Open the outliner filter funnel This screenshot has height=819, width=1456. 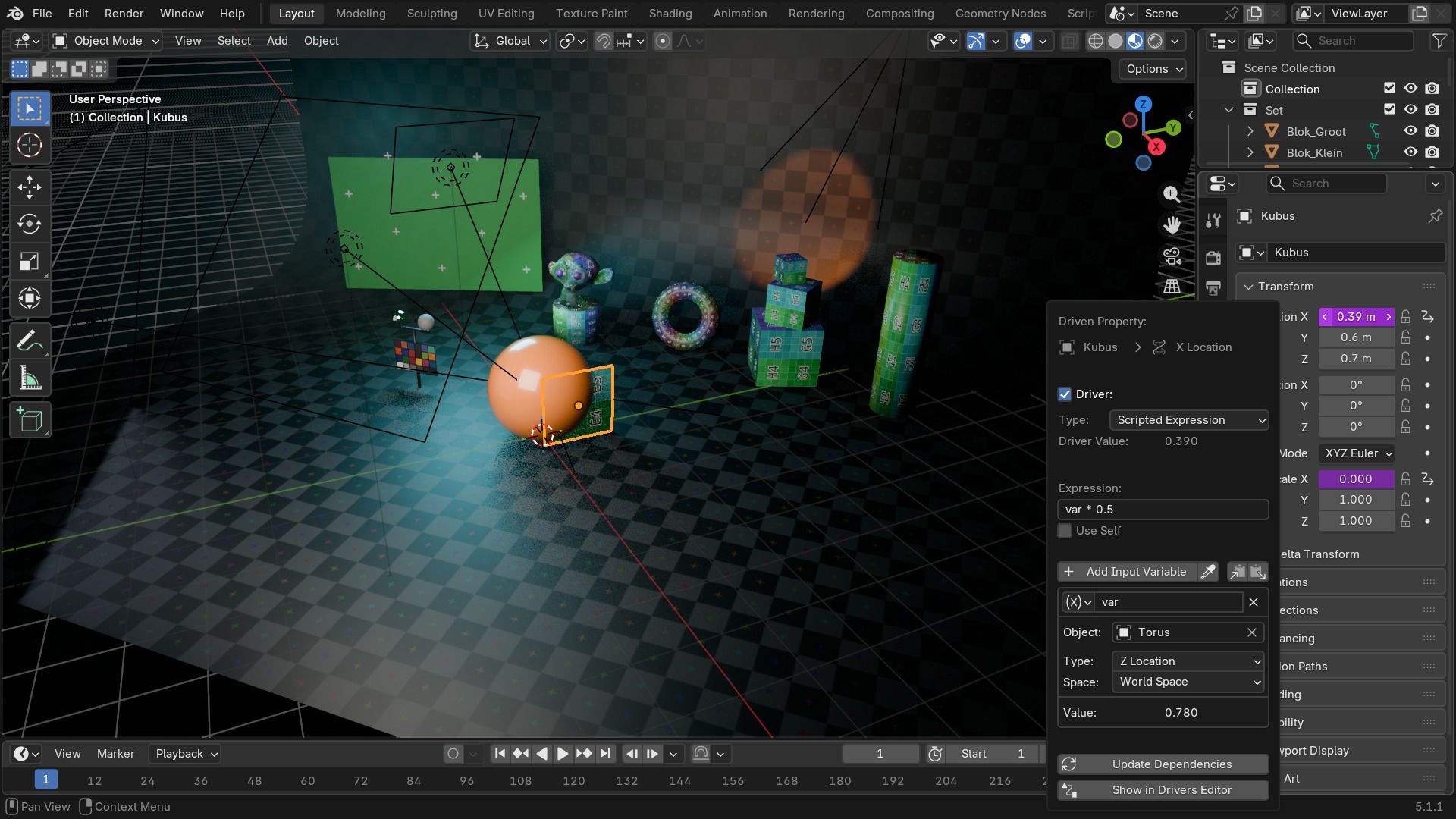click(x=1439, y=41)
